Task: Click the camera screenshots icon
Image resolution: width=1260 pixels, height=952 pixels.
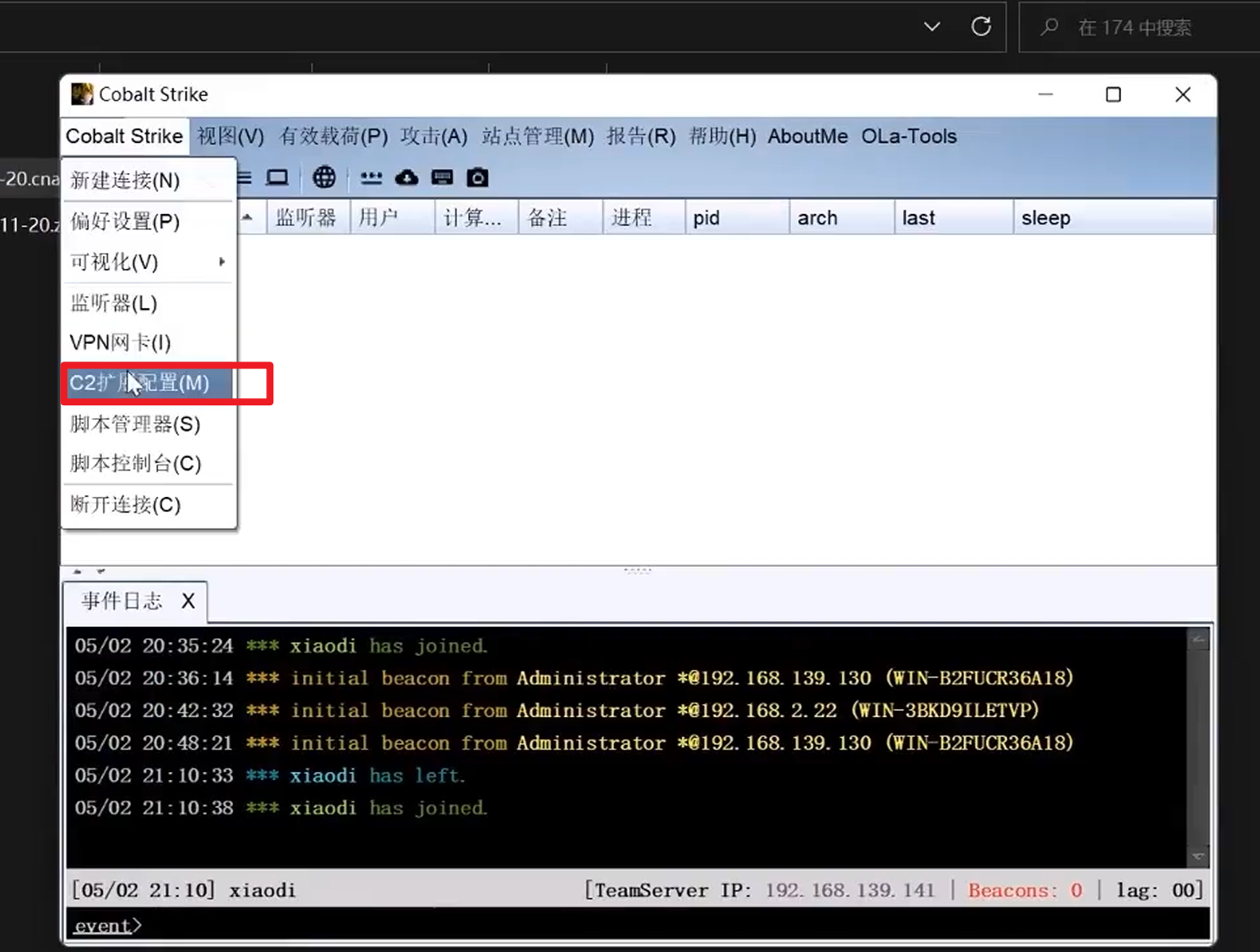Action: pyautogui.click(x=478, y=178)
